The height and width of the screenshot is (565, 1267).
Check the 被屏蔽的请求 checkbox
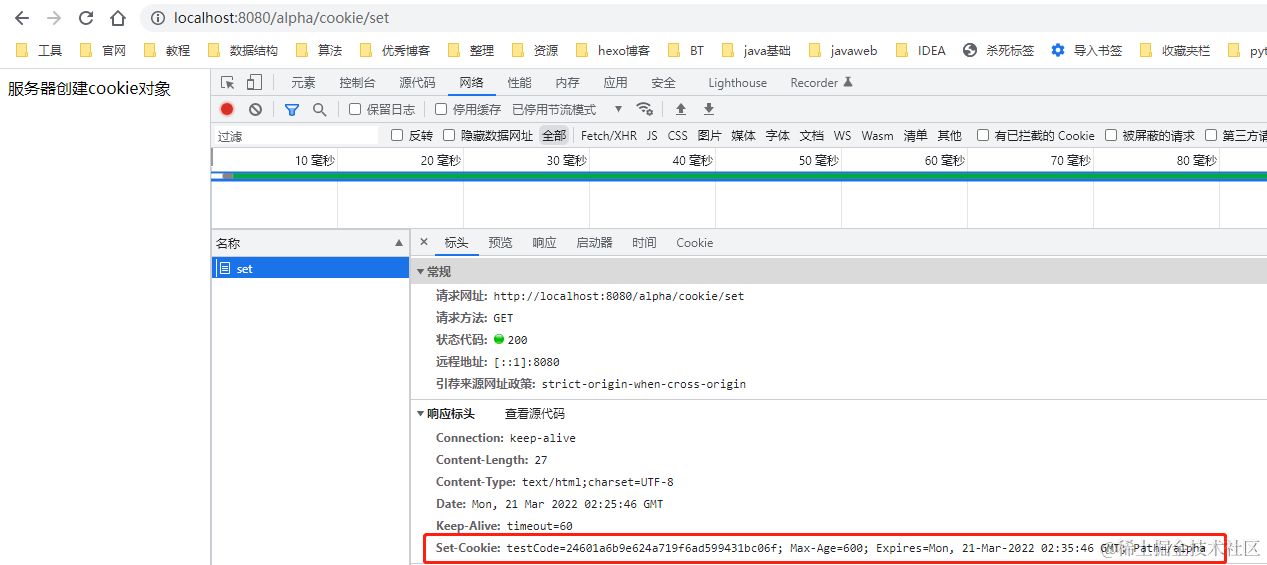[x=1111, y=135]
